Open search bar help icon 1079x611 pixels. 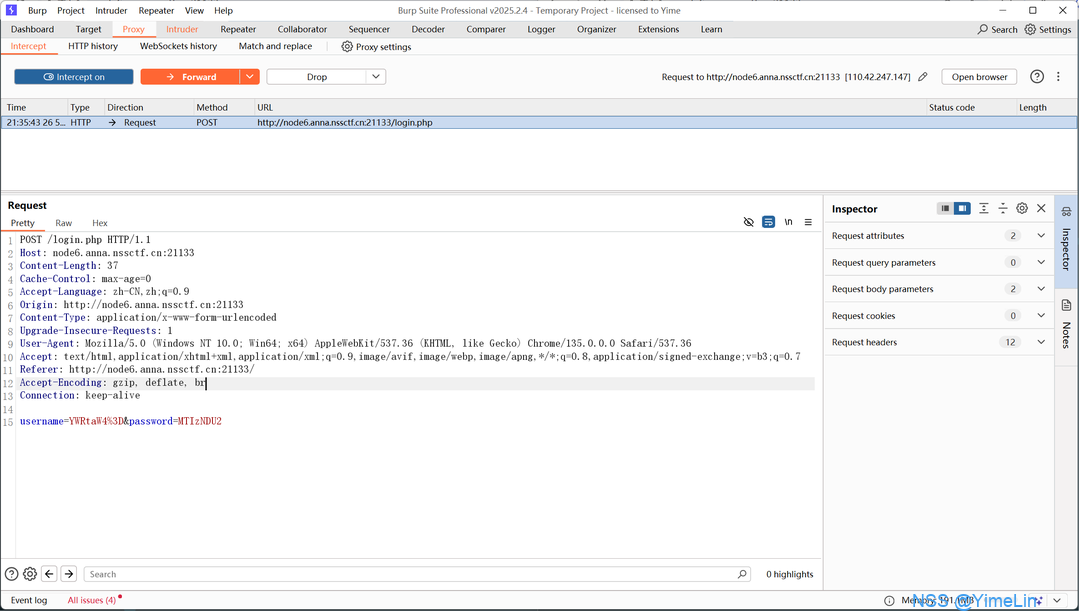[x=11, y=574]
